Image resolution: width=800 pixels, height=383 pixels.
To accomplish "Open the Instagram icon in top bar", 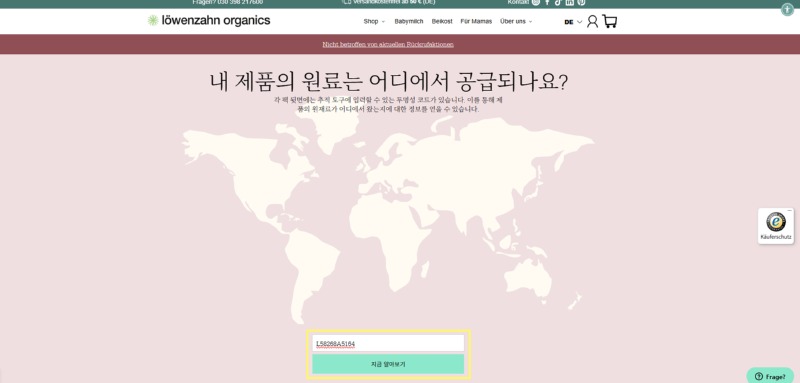I will coord(535,2).
